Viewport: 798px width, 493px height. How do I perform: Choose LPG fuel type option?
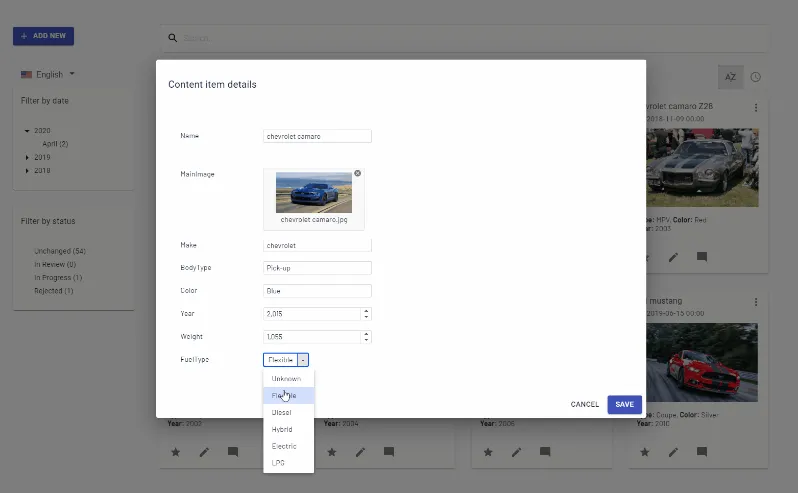point(289,463)
